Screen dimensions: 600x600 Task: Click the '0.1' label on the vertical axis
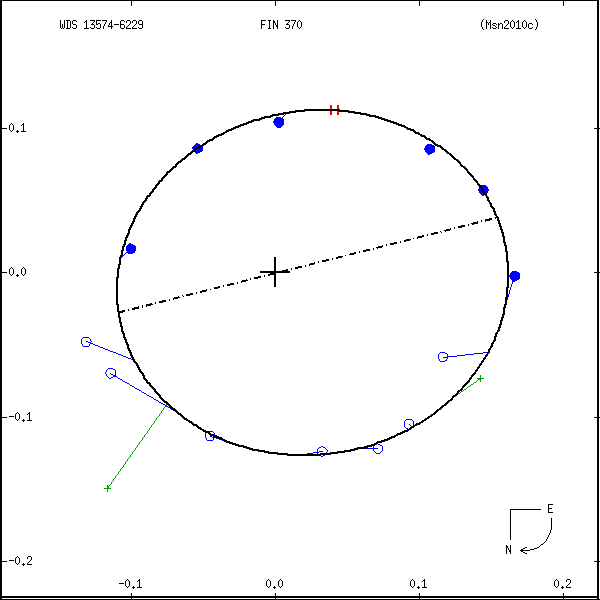pos(17,128)
